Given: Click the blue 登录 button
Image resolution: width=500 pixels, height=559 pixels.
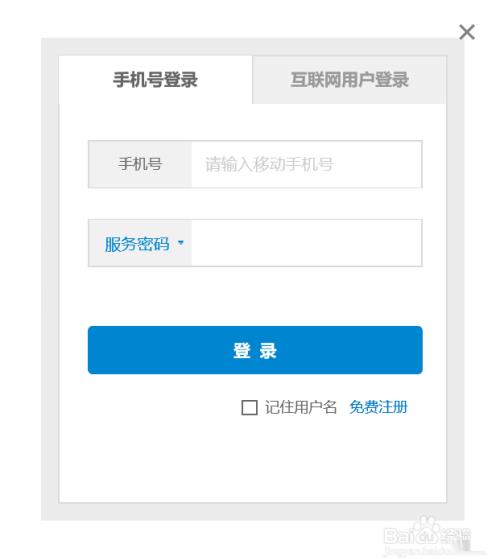Looking at the screenshot, I should click(x=255, y=350).
